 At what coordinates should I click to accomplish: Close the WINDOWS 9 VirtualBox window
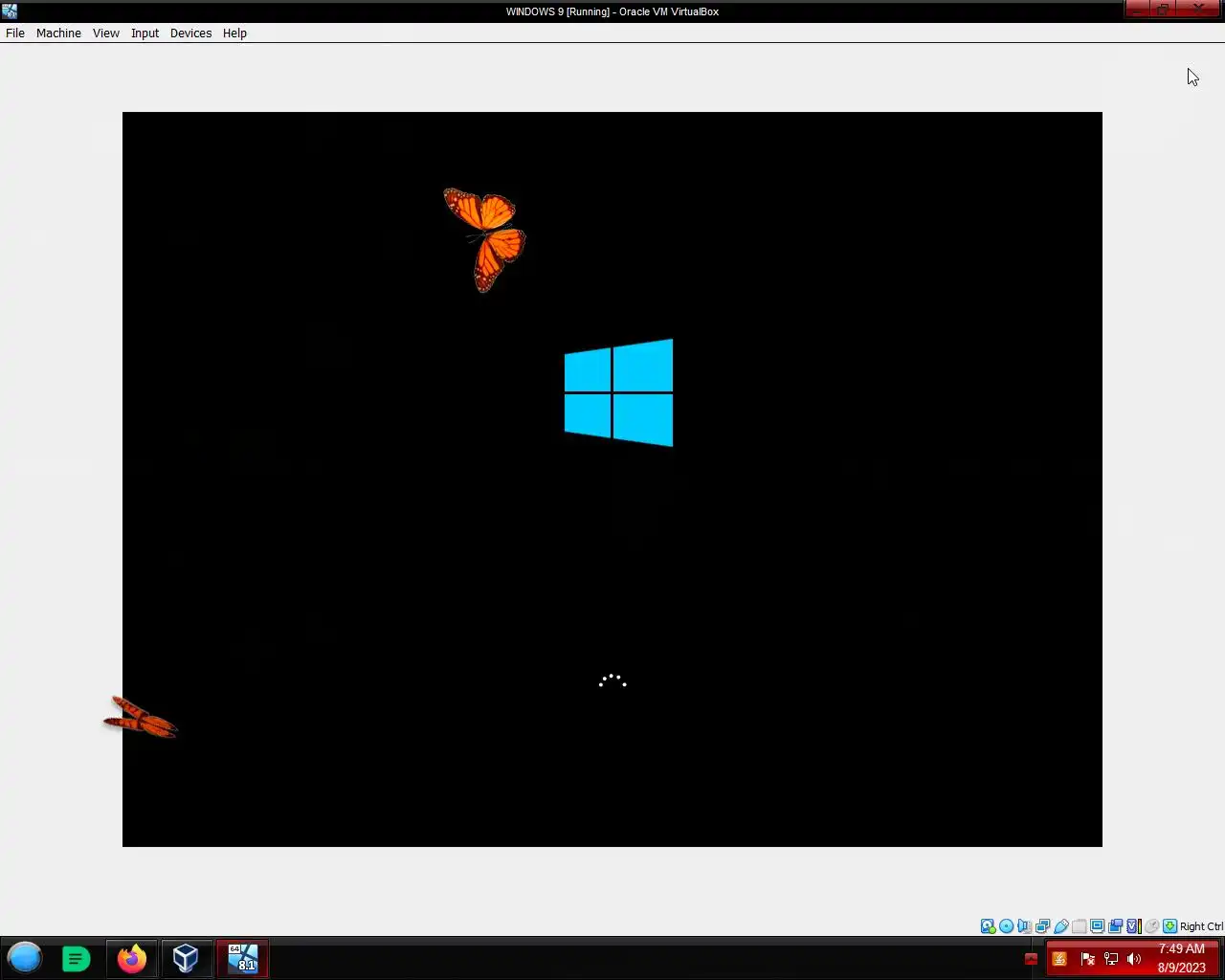tap(1198, 9)
